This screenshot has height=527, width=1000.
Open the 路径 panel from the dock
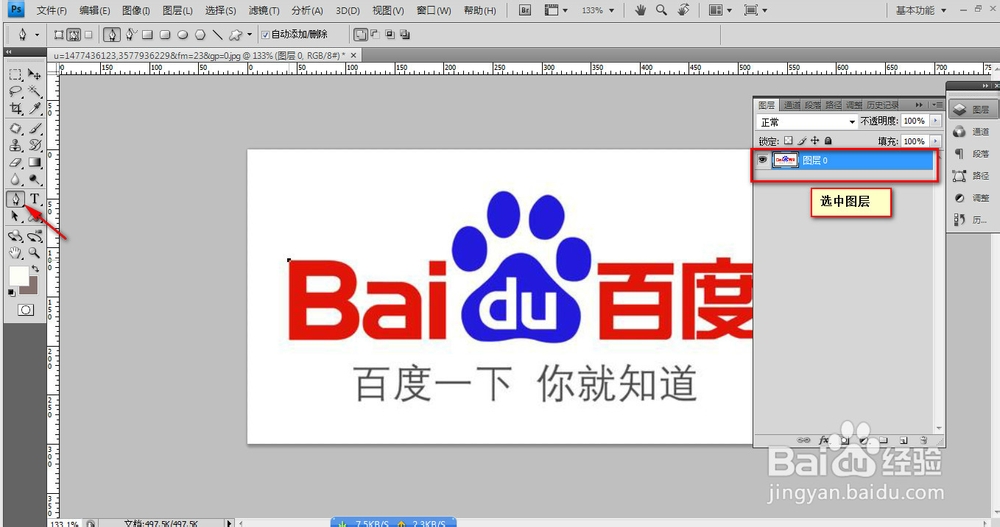(971, 176)
